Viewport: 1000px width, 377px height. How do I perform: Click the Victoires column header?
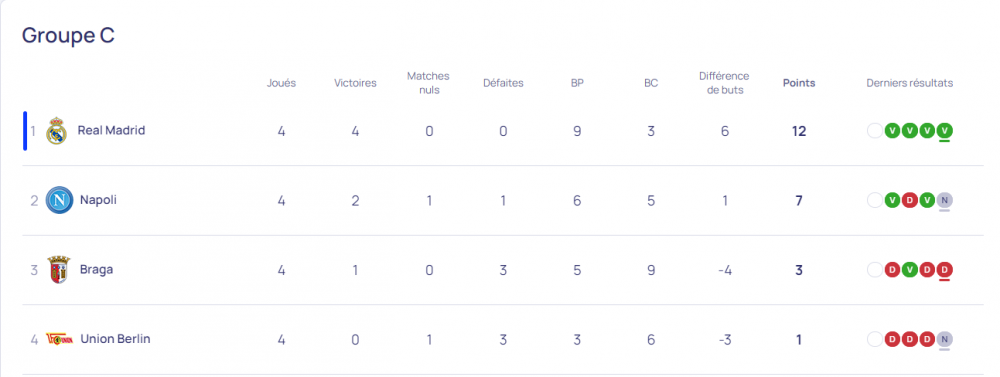click(x=355, y=83)
